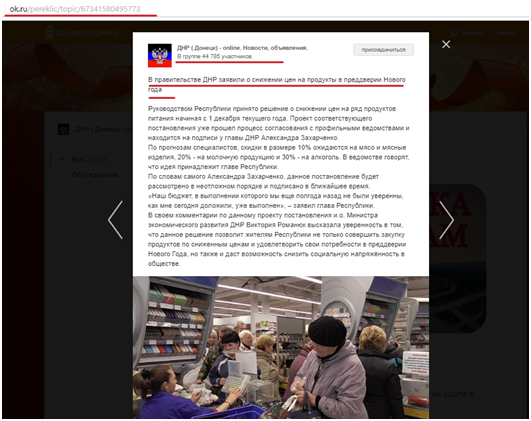Select the Обсуждаемые tab in sidebar
Screen dimensions: 531x421
click(94, 175)
